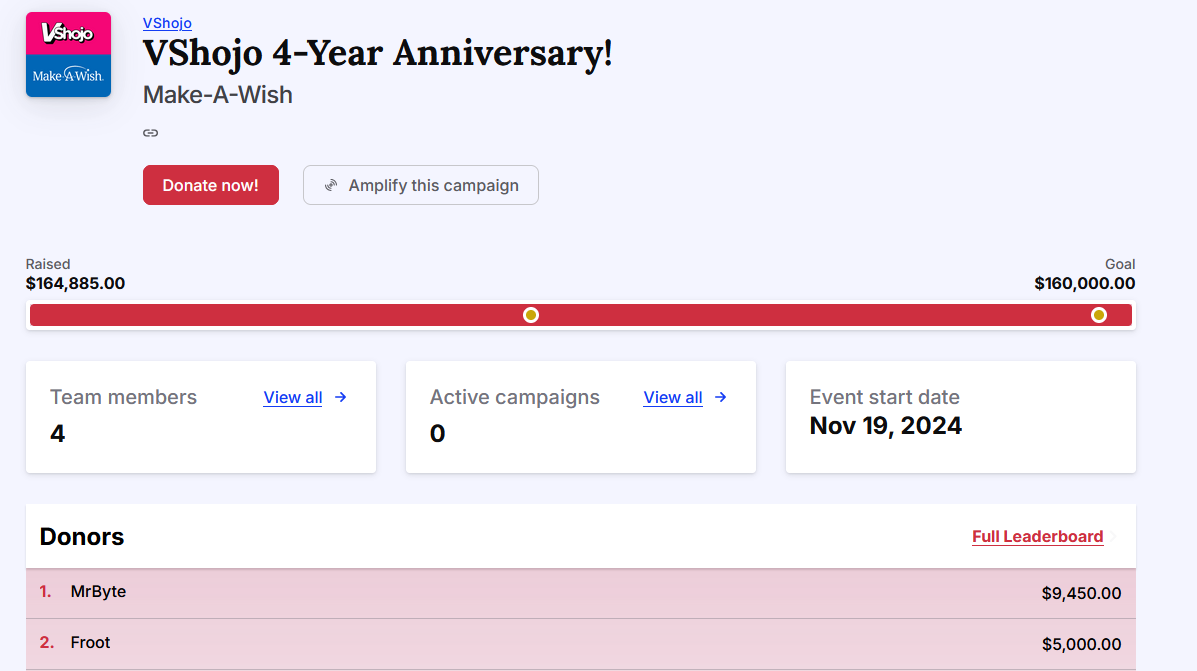
Task: View all team members link
Action: point(292,398)
